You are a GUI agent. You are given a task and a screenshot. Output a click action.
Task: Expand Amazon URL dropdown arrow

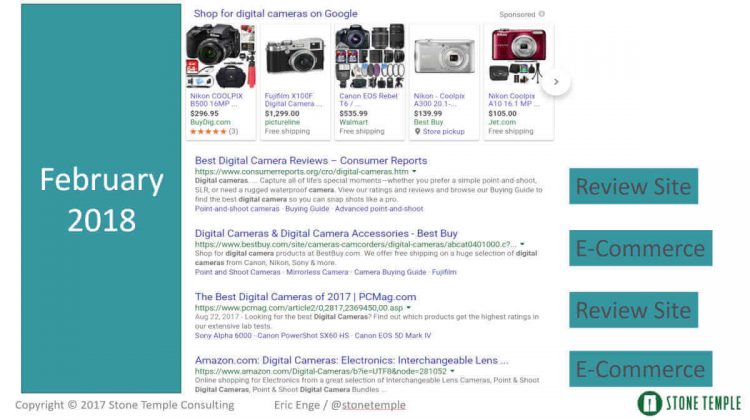pos(452,371)
